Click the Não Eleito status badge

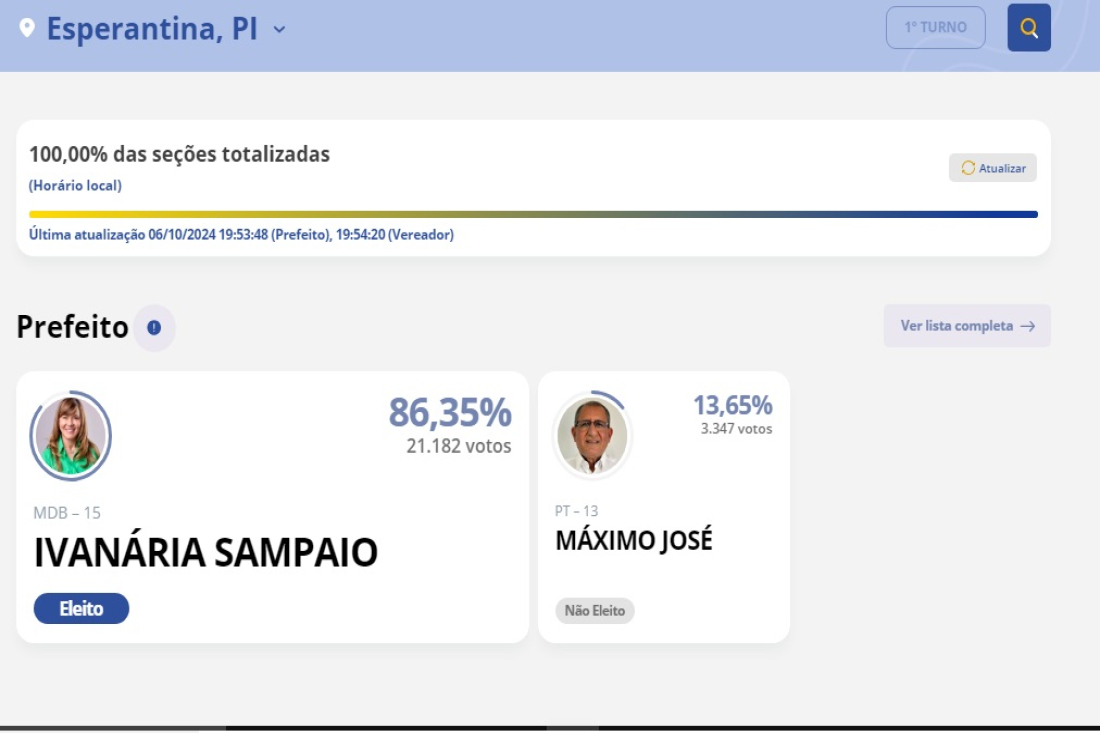pos(595,610)
